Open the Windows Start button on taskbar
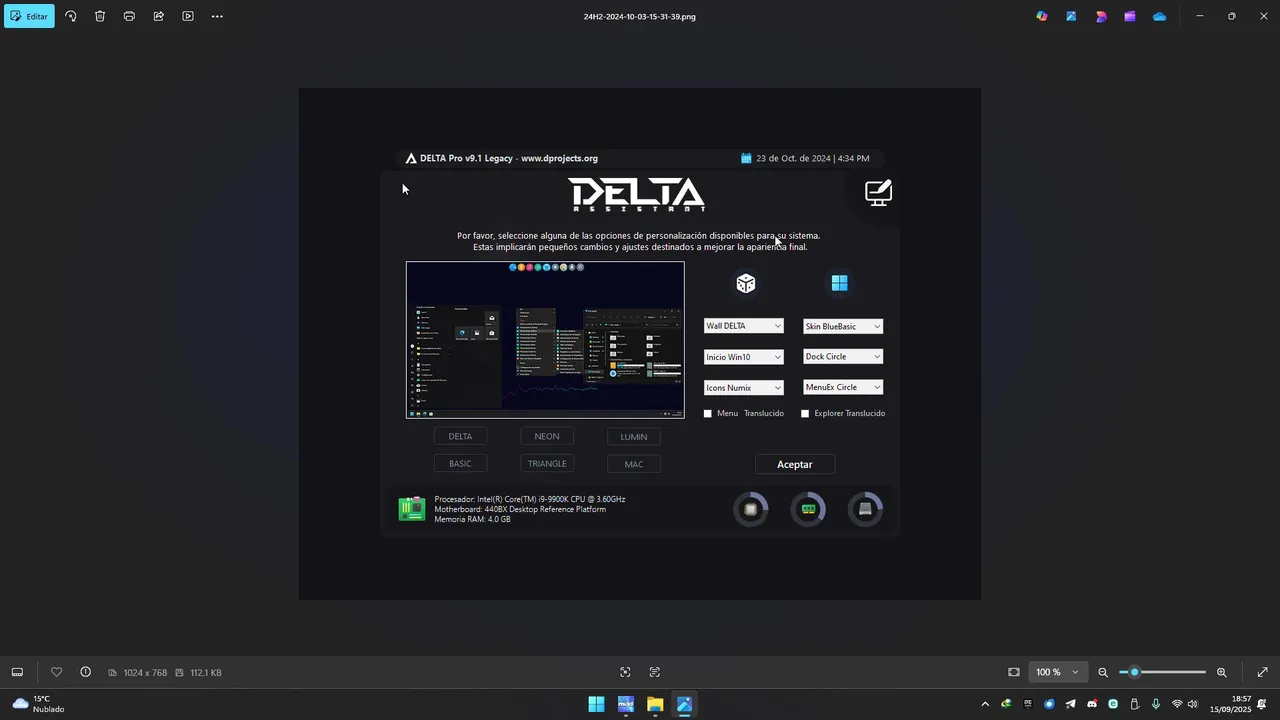Screen dimensions: 1280x720 (x=596, y=705)
